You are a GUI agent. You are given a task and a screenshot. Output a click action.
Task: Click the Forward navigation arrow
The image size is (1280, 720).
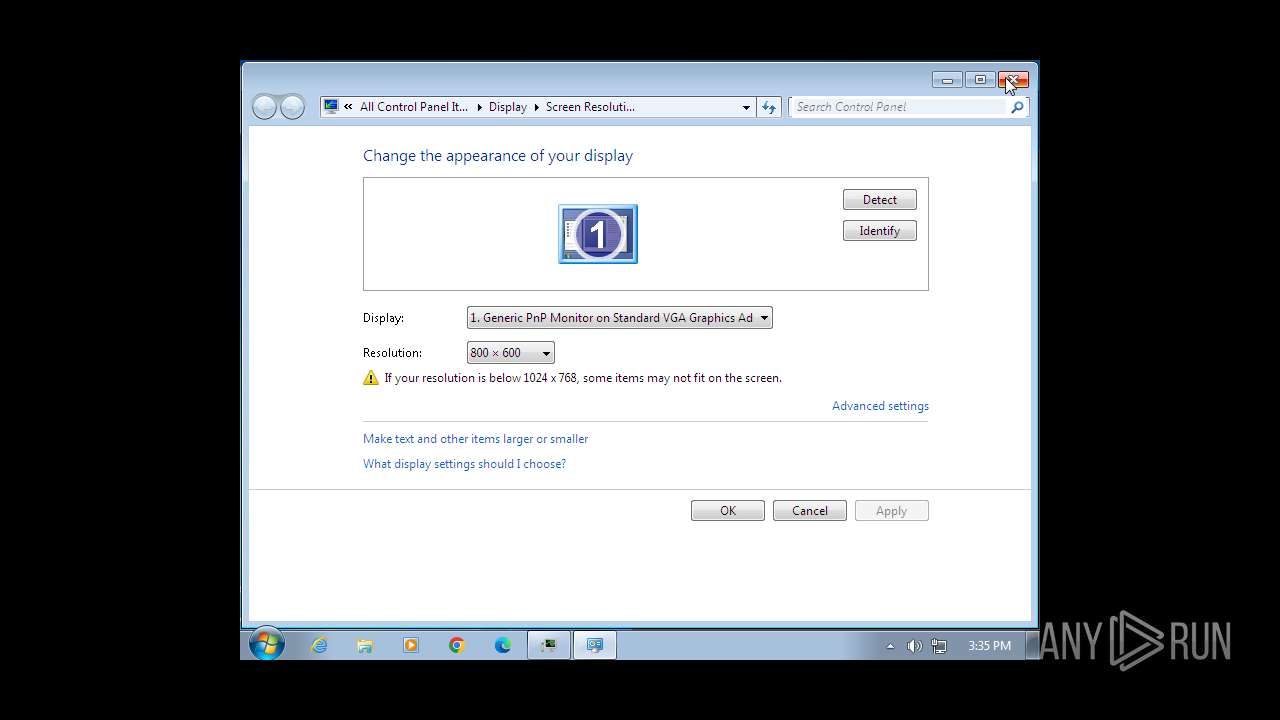(x=292, y=107)
